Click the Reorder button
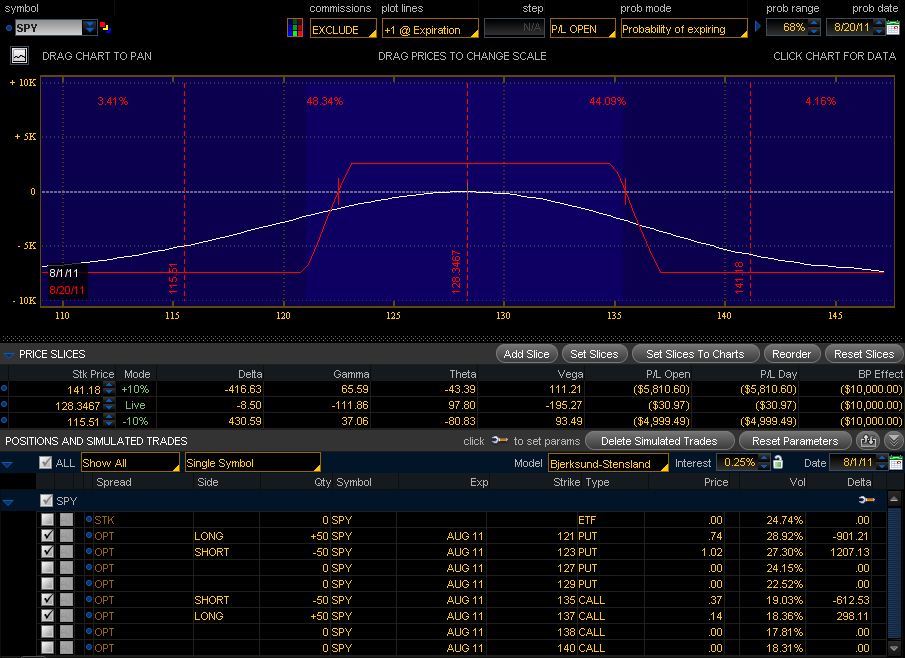The width and height of the screenshot is (905, 658). coord(791,354)
